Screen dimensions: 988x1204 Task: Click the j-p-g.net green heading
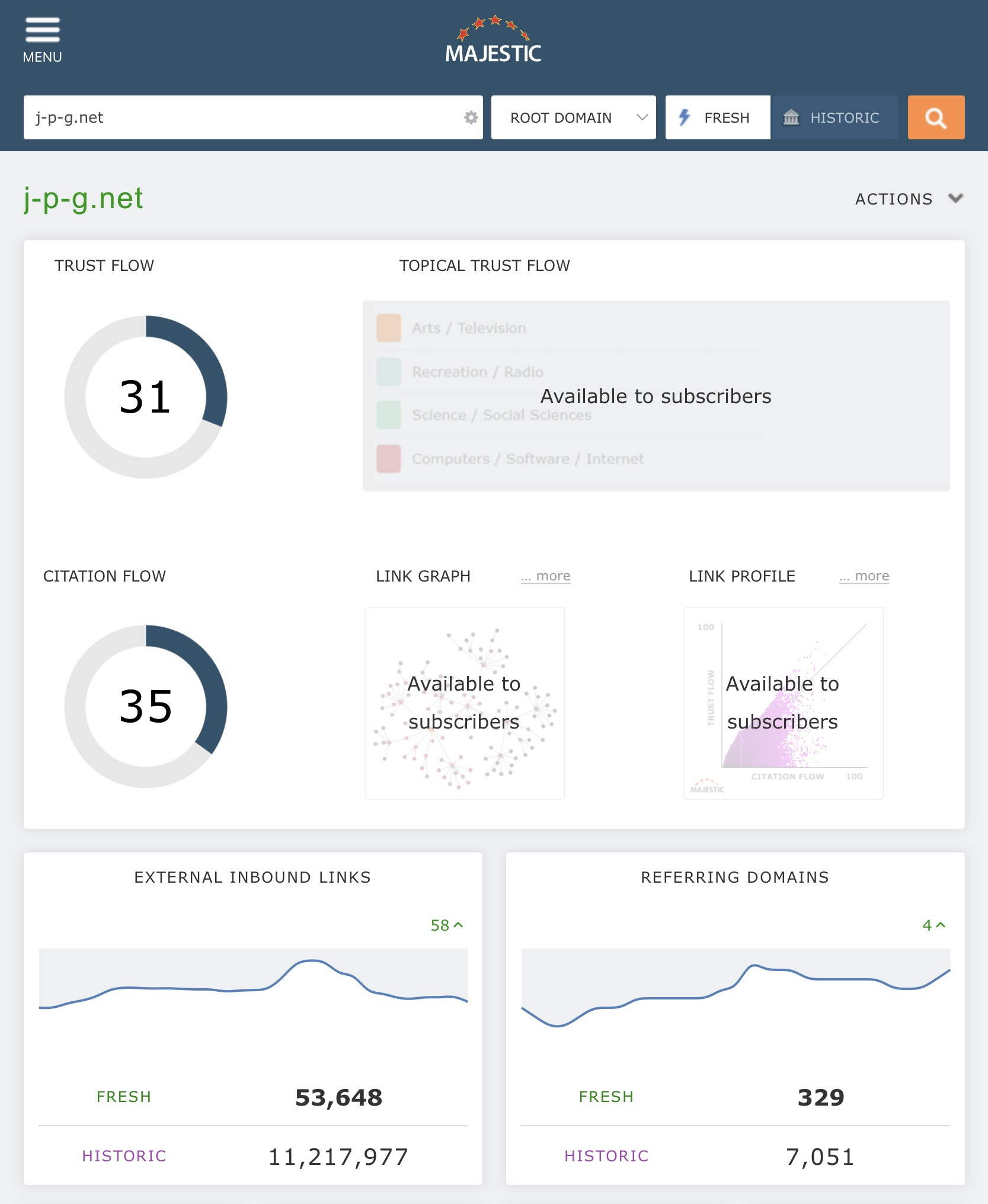click(84, 198)
